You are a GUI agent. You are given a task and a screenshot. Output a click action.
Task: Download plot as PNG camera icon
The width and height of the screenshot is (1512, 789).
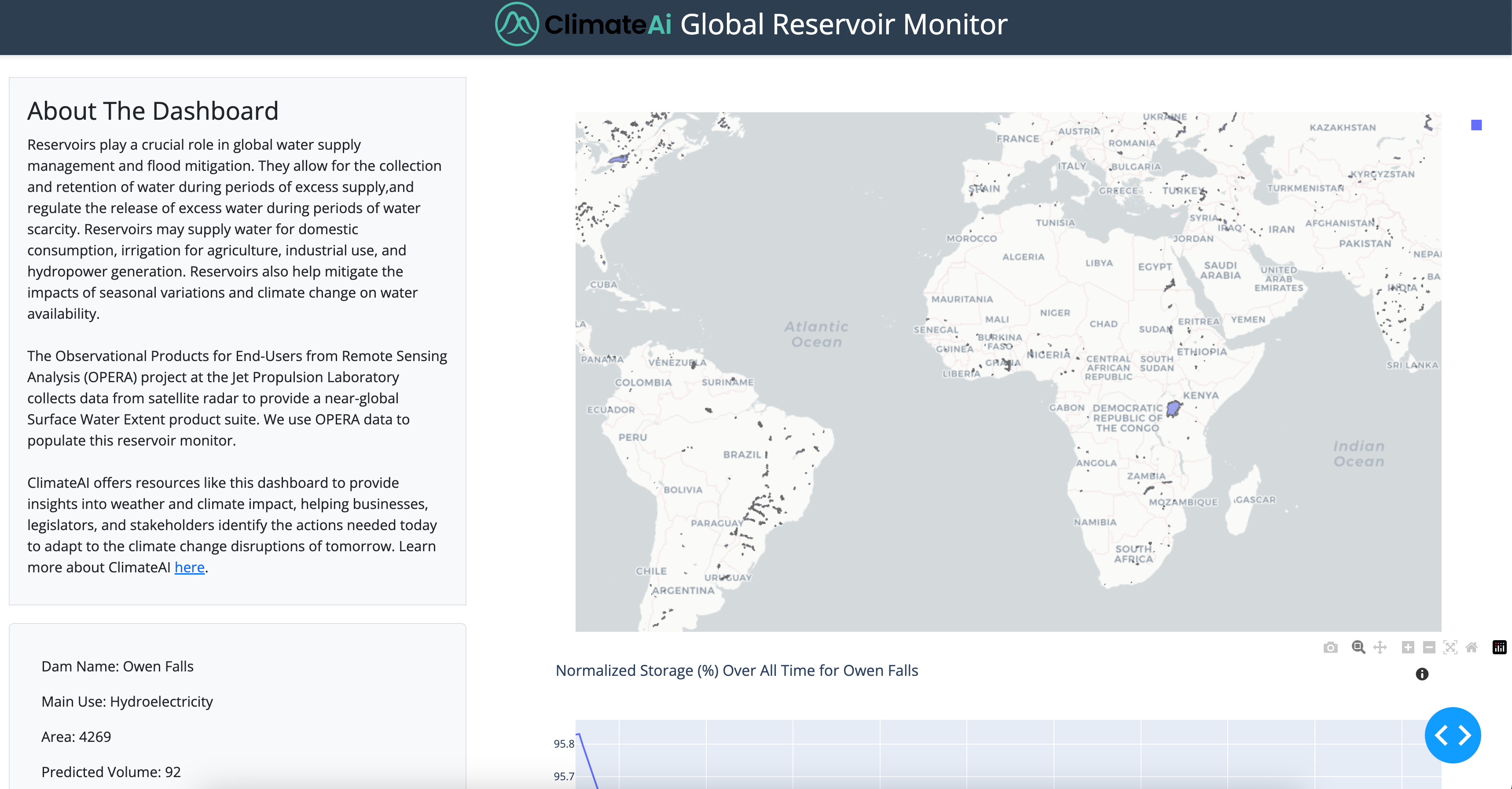point(1331,647)
